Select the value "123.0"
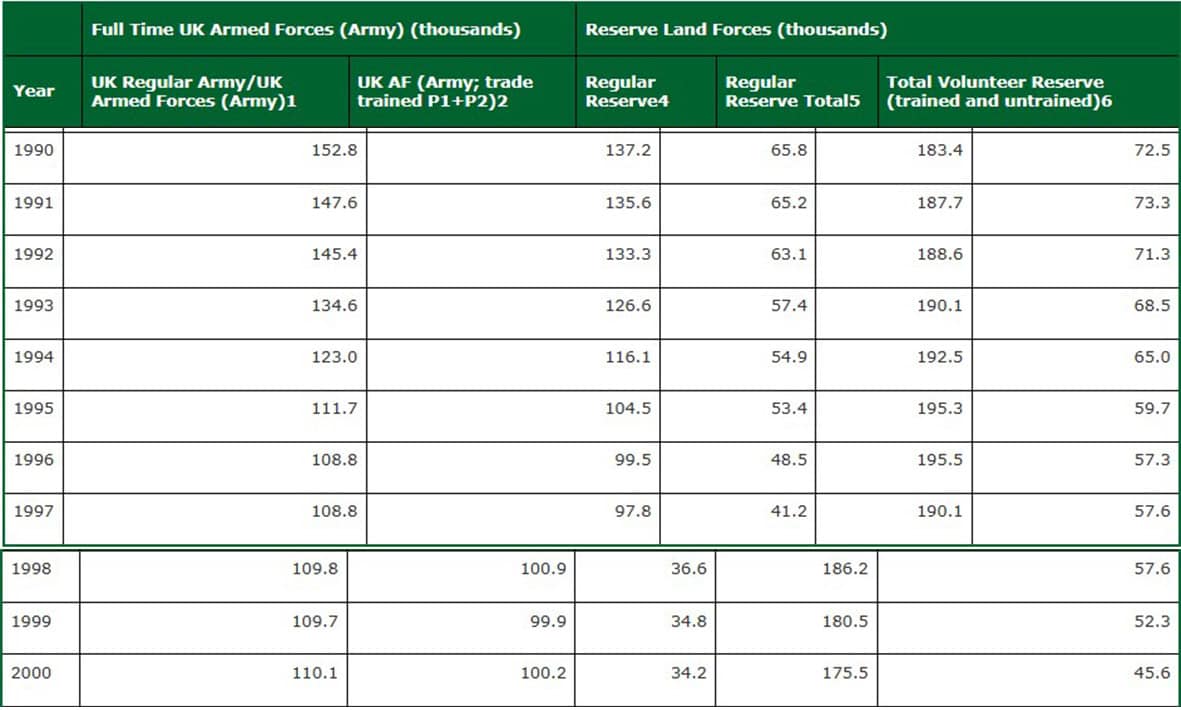The image size is (1181, 710). pyautogui.click(x=334, y=356)
